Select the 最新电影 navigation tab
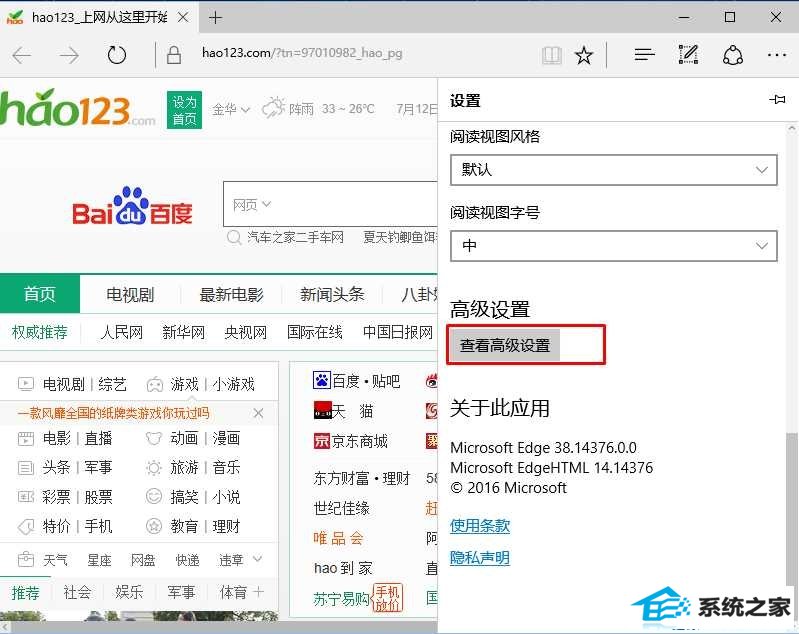 (231, 294)
